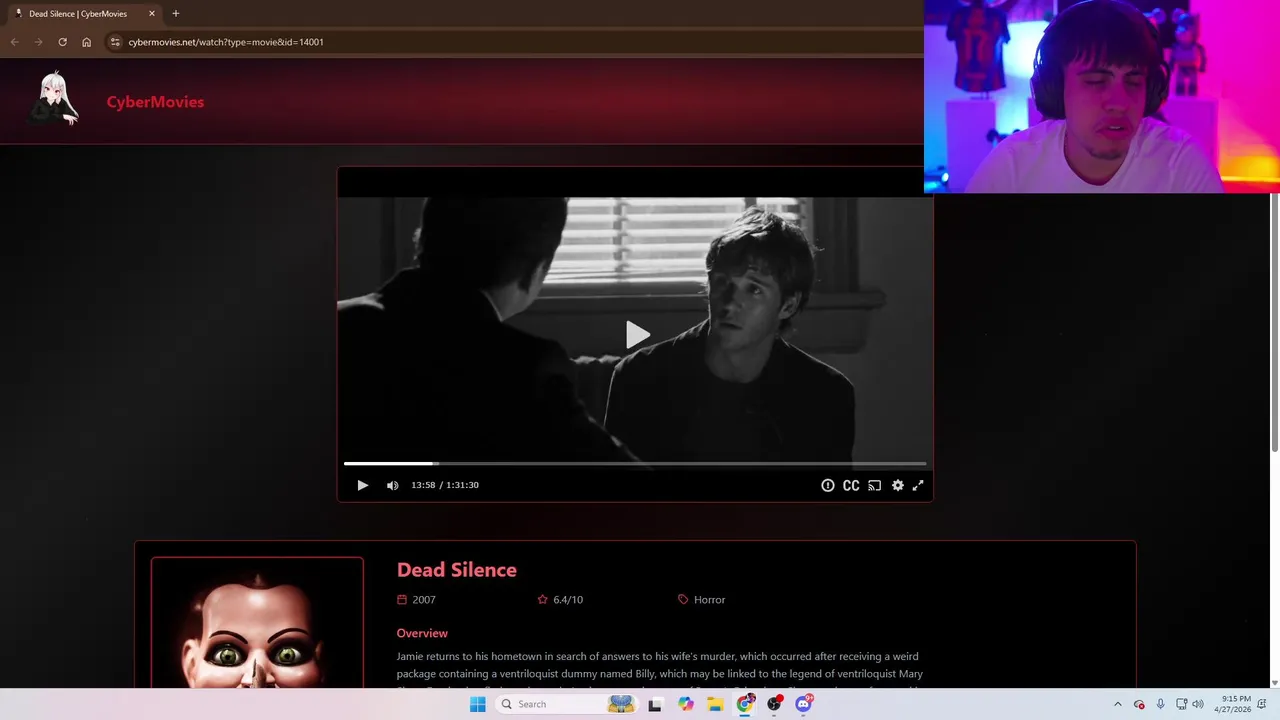Click the red security tray icon
1280x720 pixels.
point(1139,704)
